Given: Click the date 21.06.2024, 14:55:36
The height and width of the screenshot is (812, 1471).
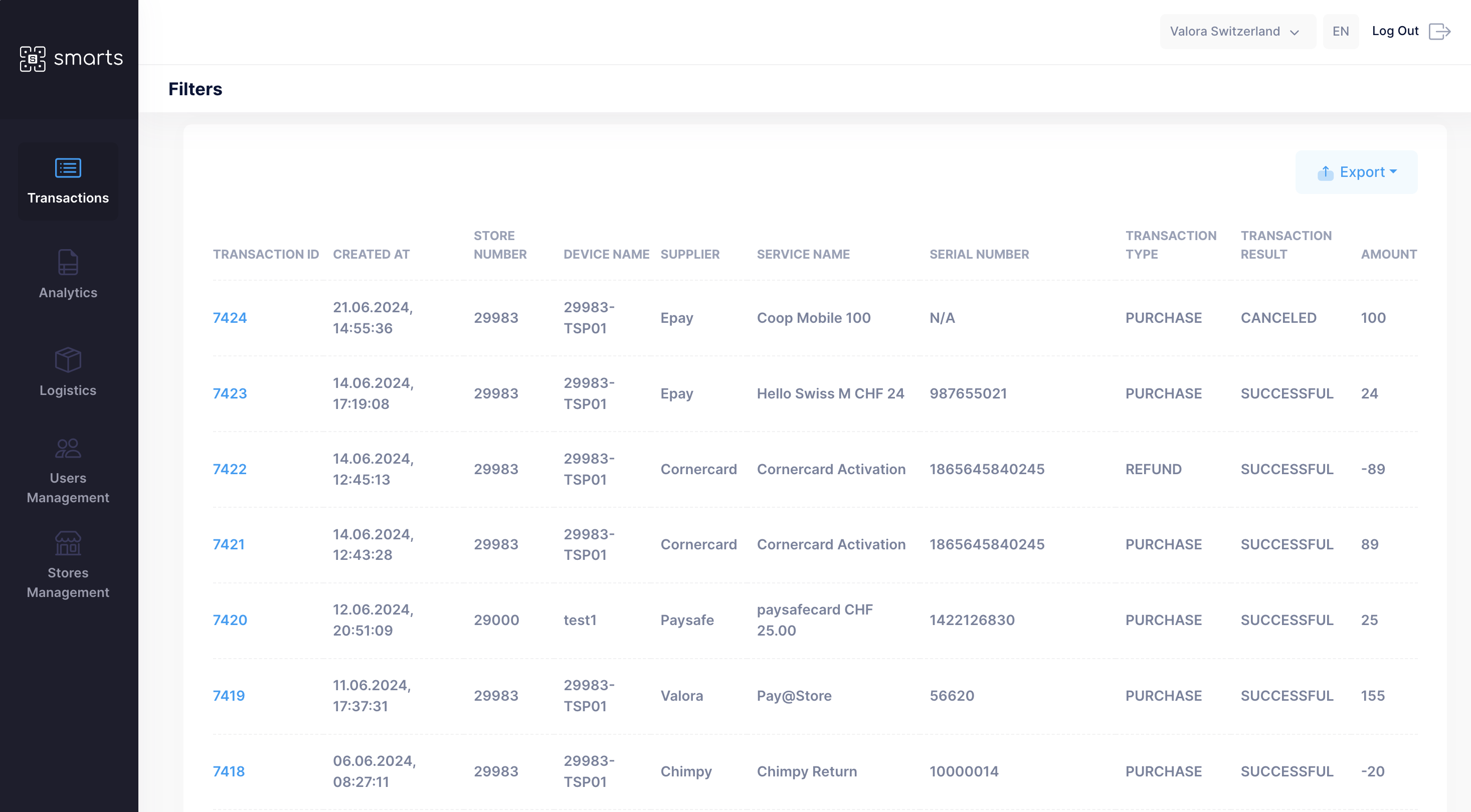Looking at the screenshot, I should tap(373, 317).
